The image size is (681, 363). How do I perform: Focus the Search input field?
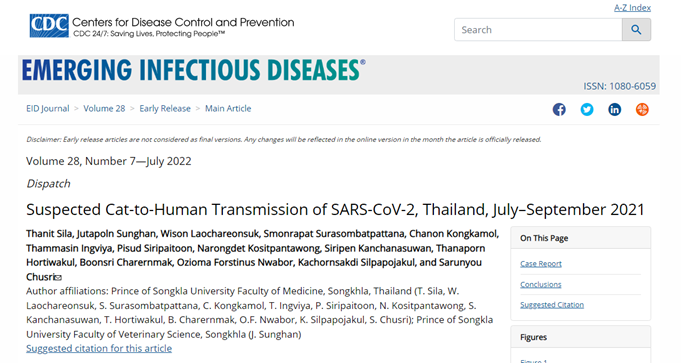tap(538, 30)
